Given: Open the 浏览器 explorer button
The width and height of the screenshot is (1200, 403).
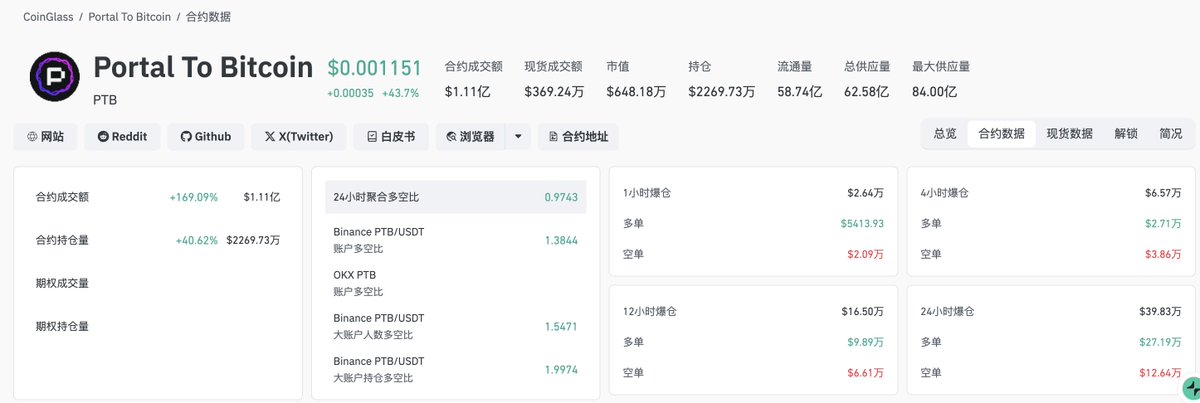Looking at the screenshot, I should 470,137.
